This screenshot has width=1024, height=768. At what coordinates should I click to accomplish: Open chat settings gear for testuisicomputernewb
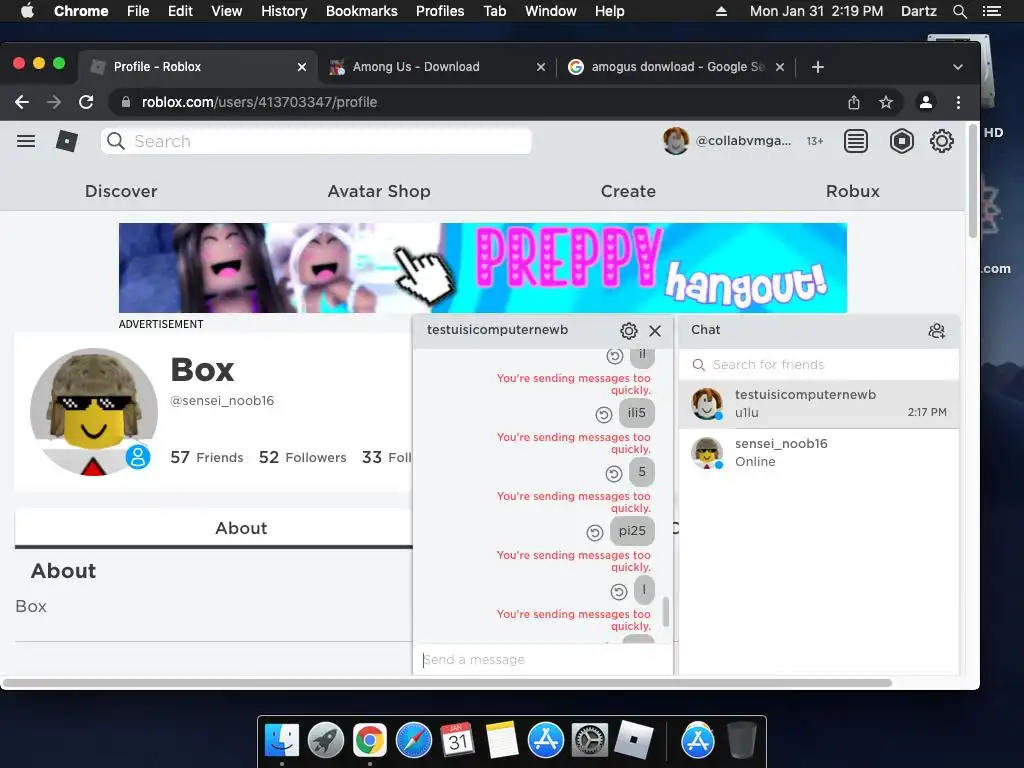pos(628,330)
